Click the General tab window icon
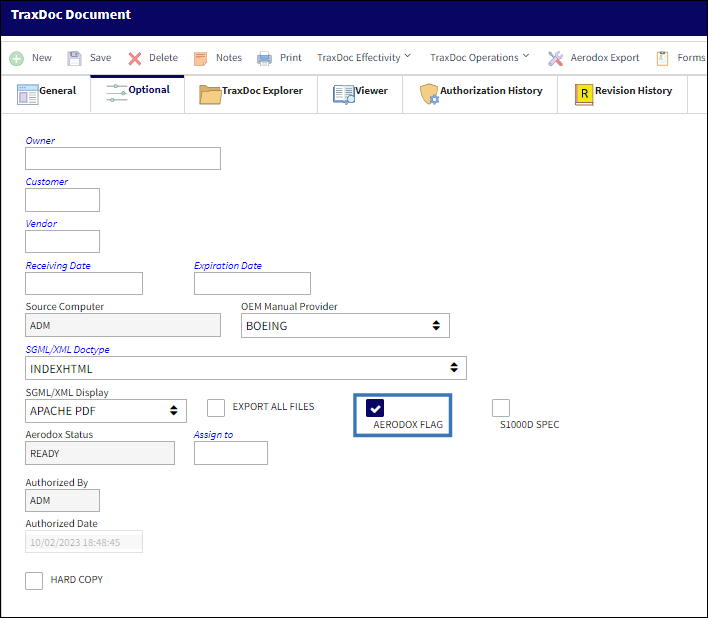Image resolution: width=708 pixels, height=618 pixels. tap(28, 94)
